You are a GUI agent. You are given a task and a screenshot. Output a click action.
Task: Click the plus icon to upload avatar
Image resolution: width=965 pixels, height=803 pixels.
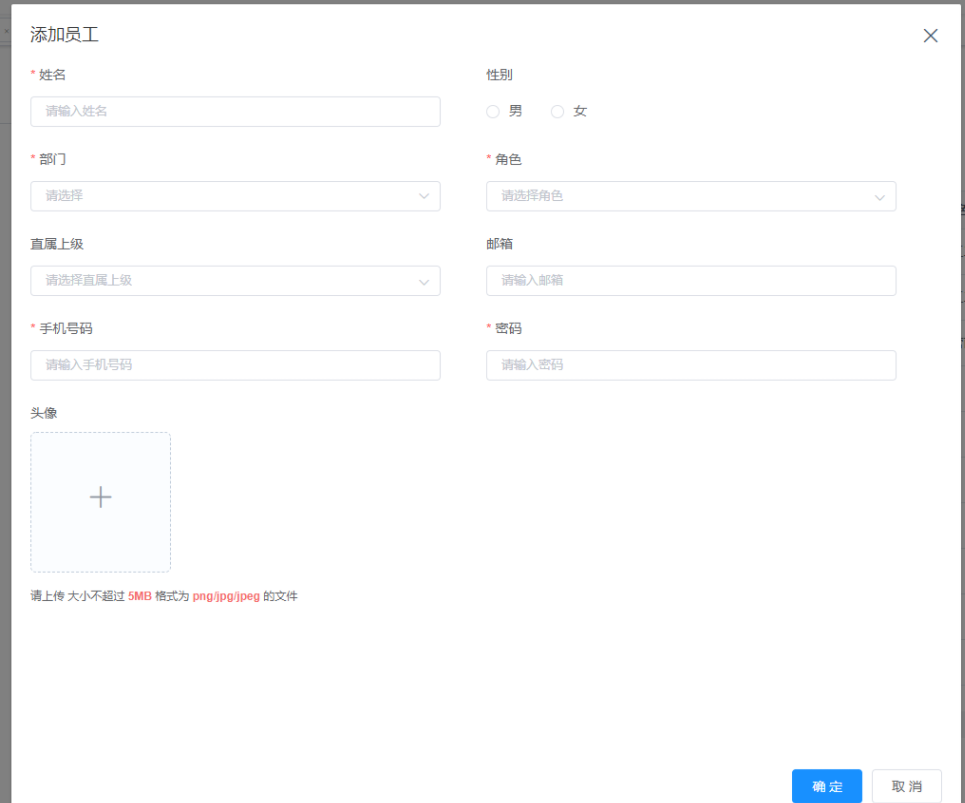click(x=100, y=497)
